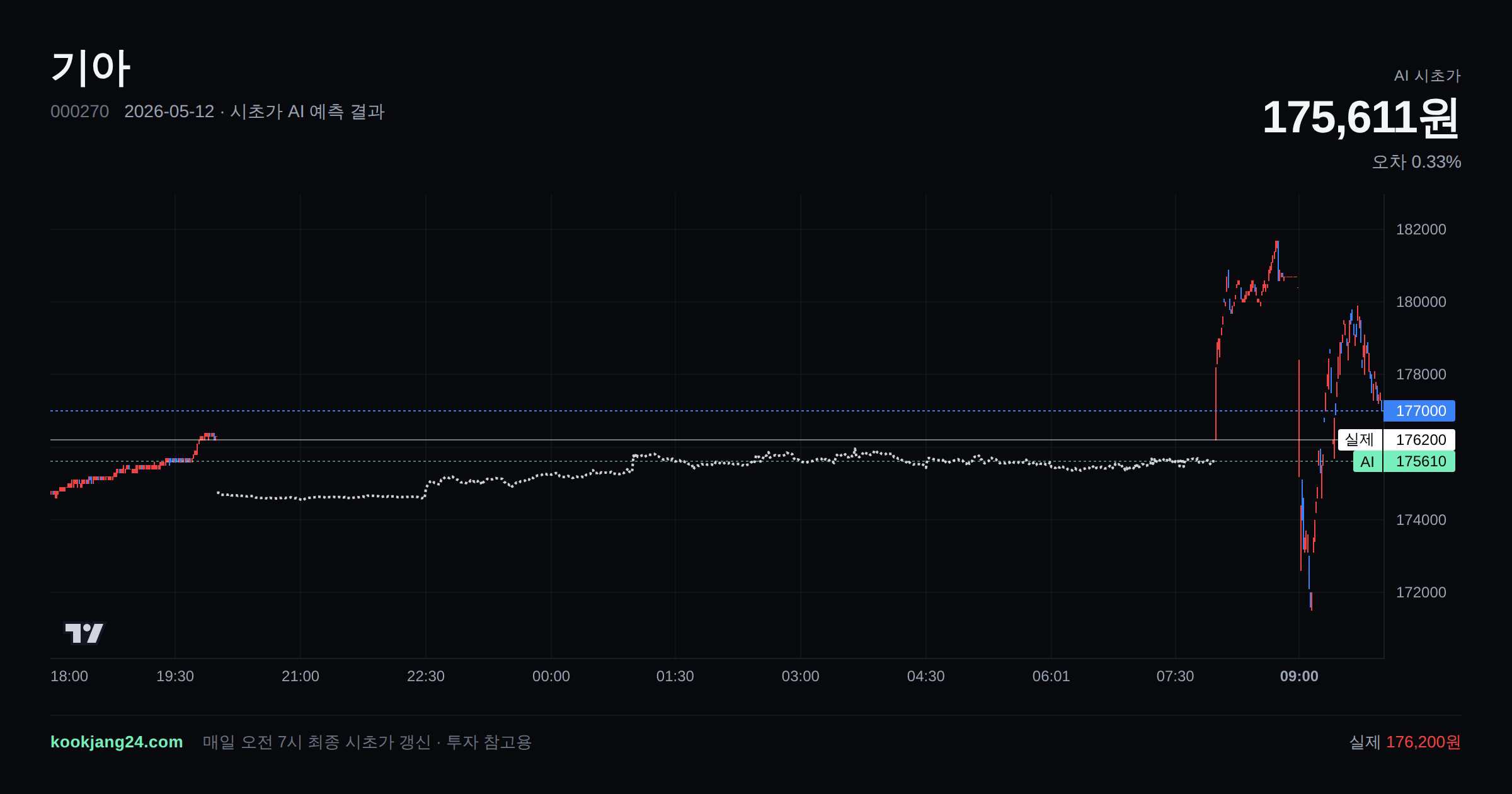
Task: Click the 180000 price axis label
Action: [x=1421, y=302]
